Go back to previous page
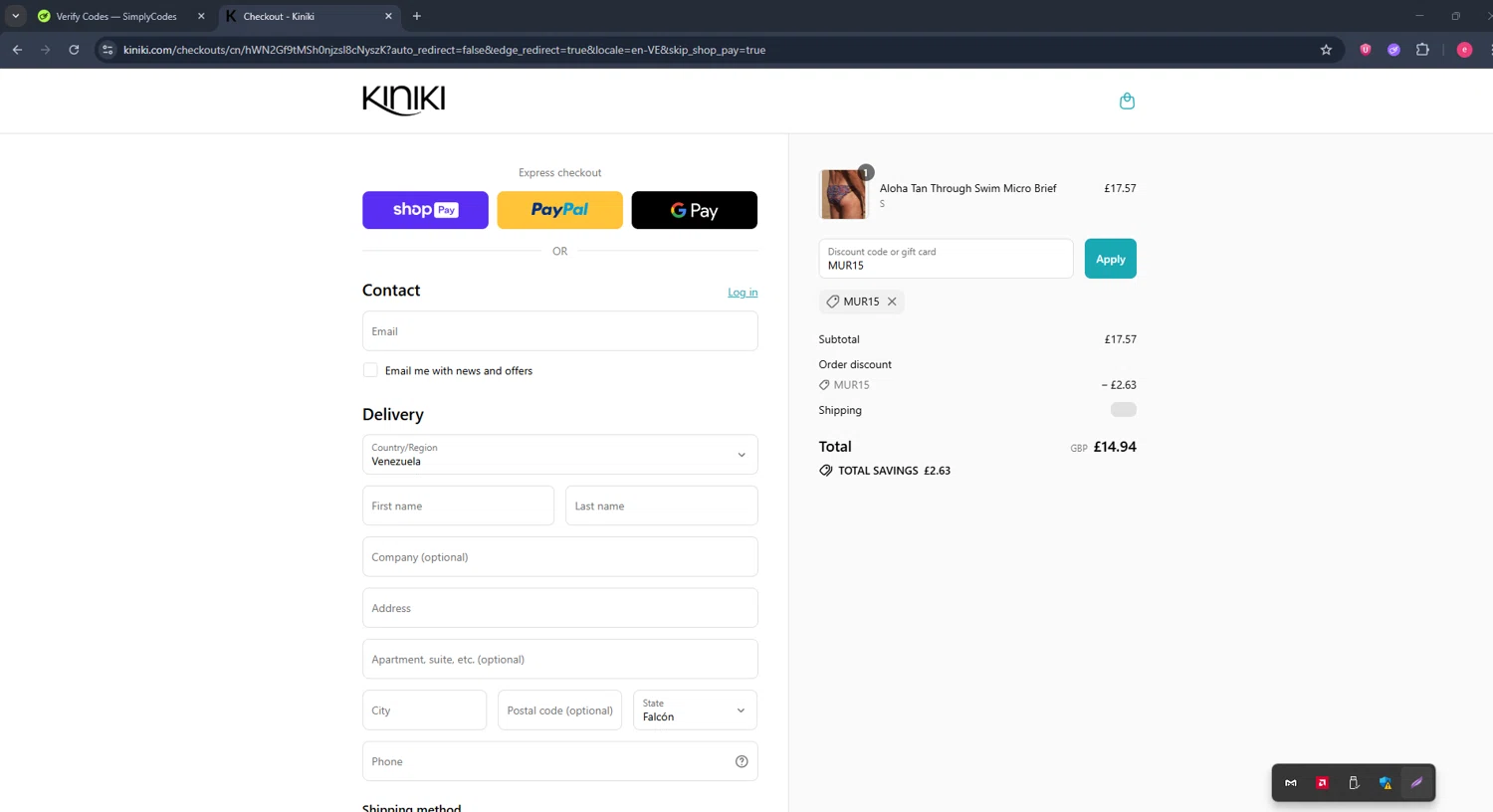 [18, 50]
